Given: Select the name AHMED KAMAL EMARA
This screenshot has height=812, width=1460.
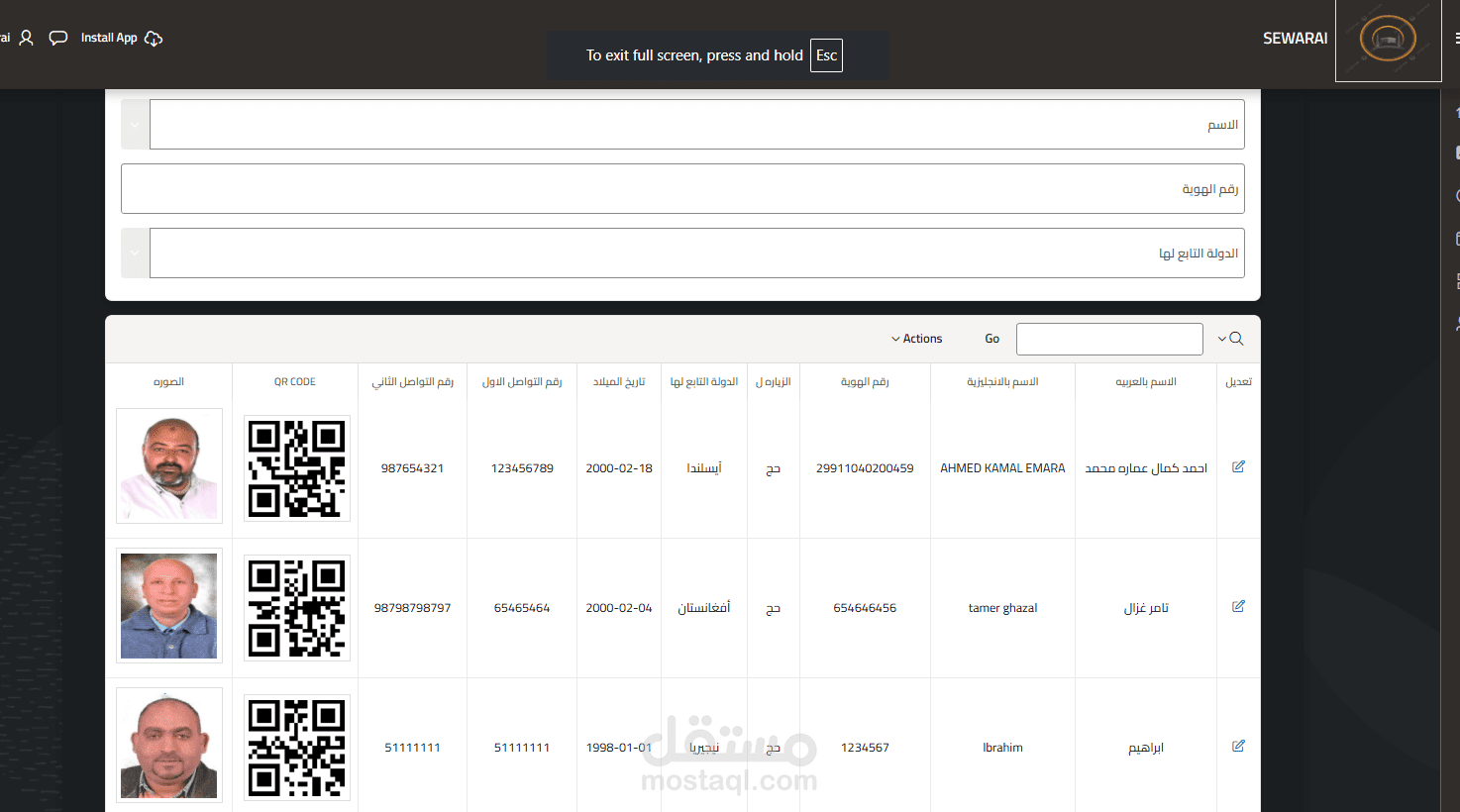Looking at the screenshot, I should (x=1002, y=468).
